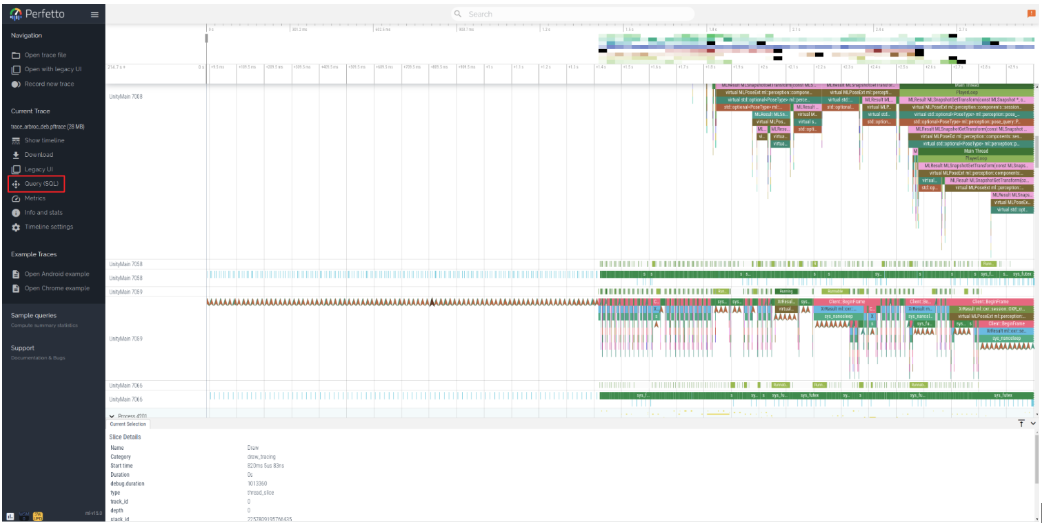
Task: Open Query (SQL) page
Action: [37, 184]
